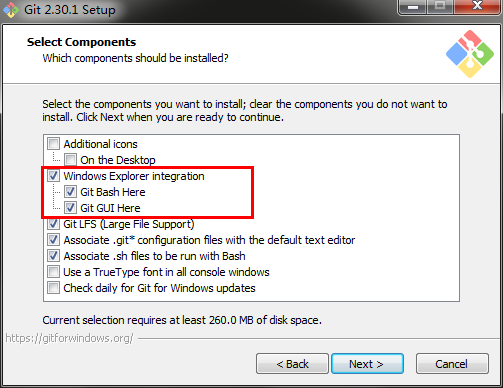Viewport: 503px width, 388px height.
Task: Toggle the Git GUI Here checkbox
Action: point(70,208)
